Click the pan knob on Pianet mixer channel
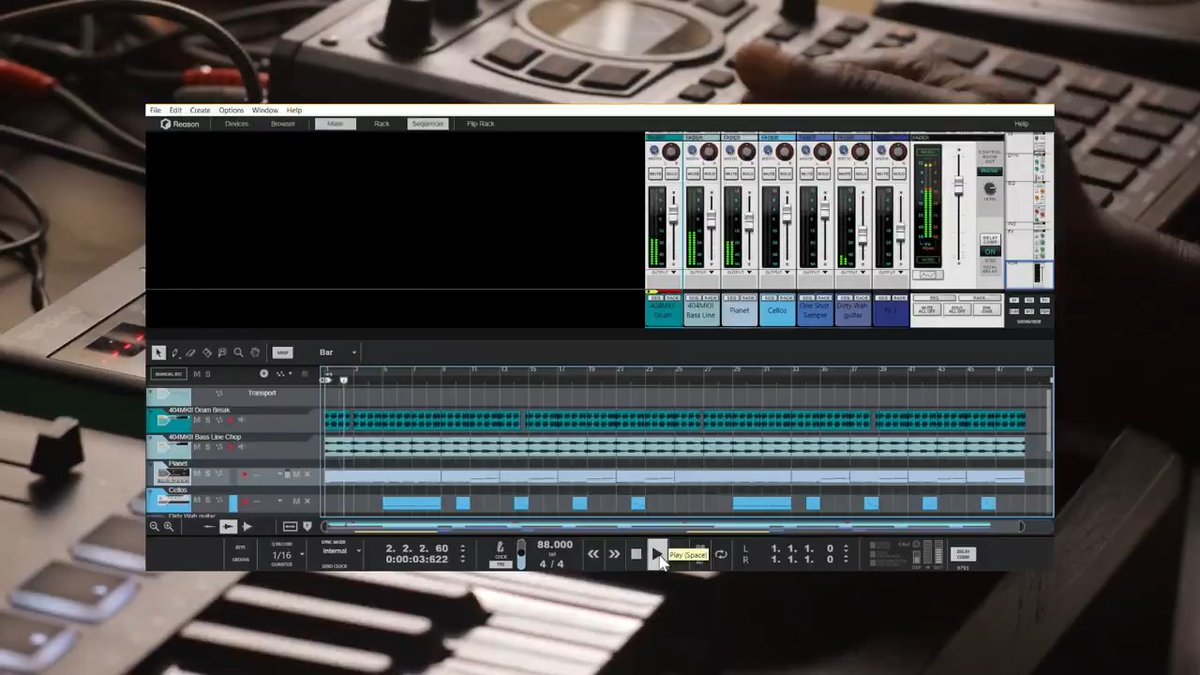 pos(747,151)
